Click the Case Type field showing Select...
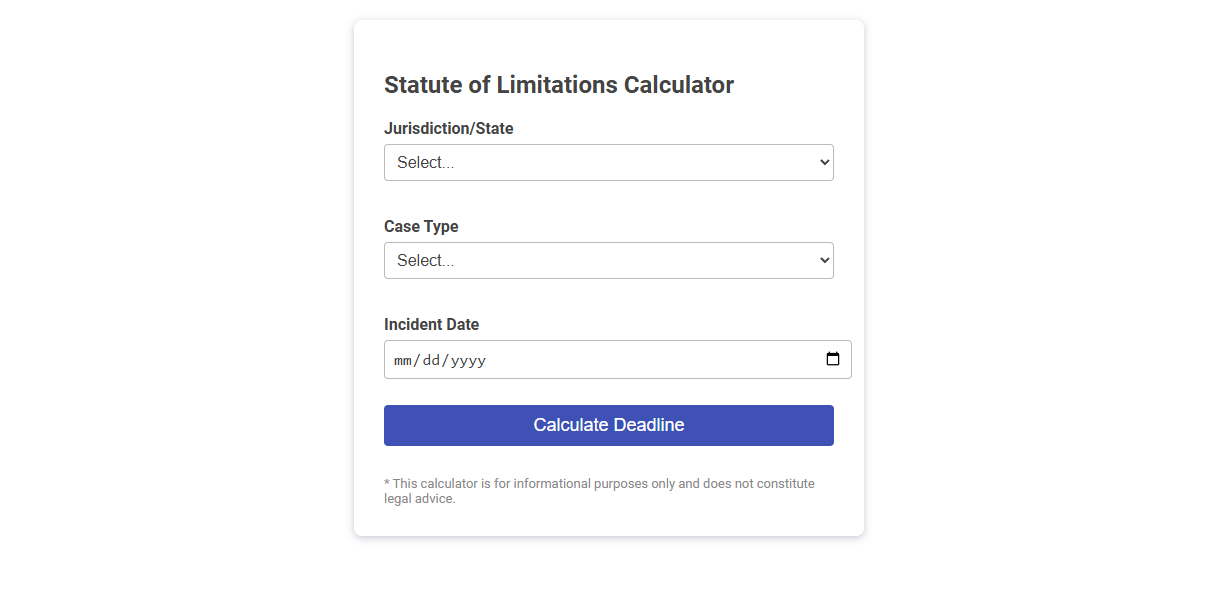The height and width of the screenshot is (596, 1218). click(x=608, y=260)
